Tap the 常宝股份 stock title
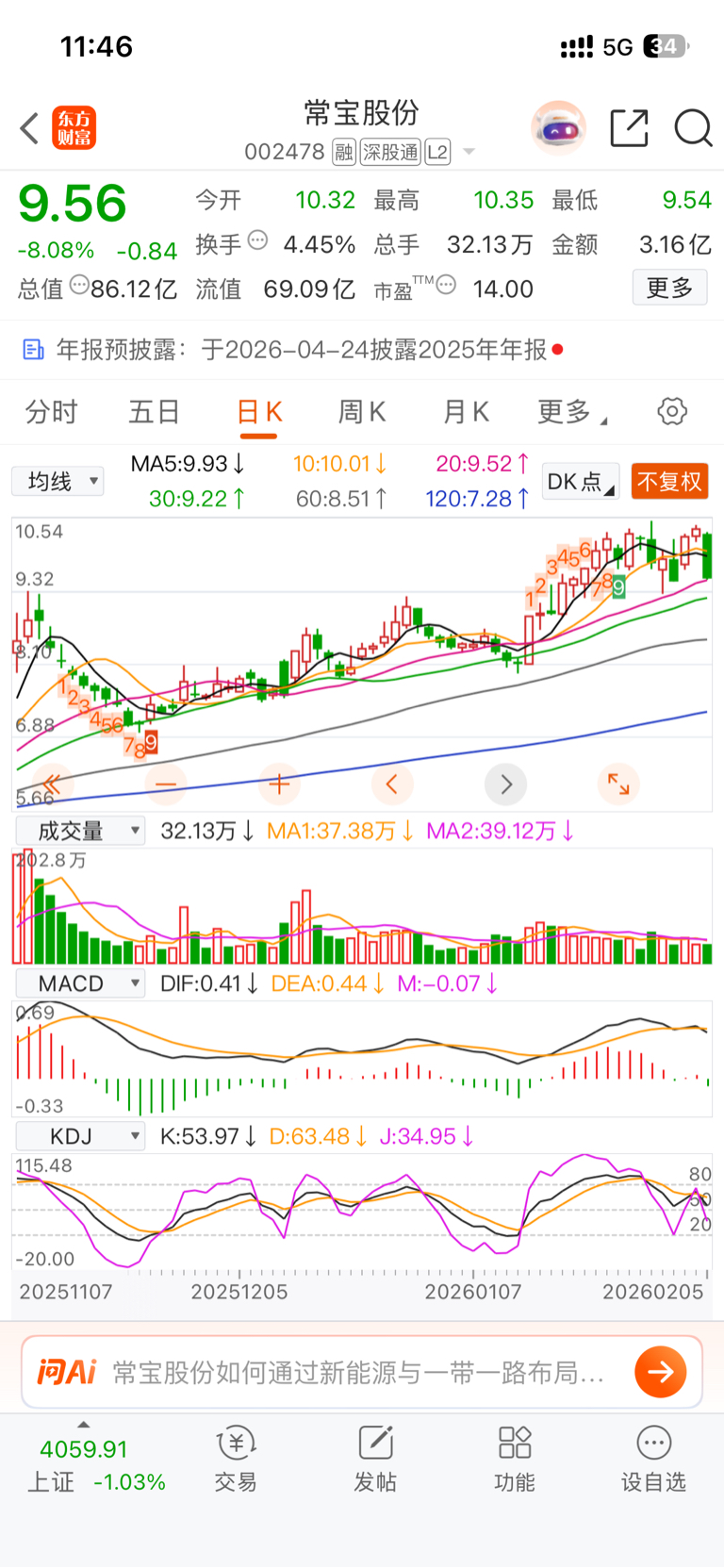The width and height of the screenshot is (724, 1568). click(x=361, y=113)
